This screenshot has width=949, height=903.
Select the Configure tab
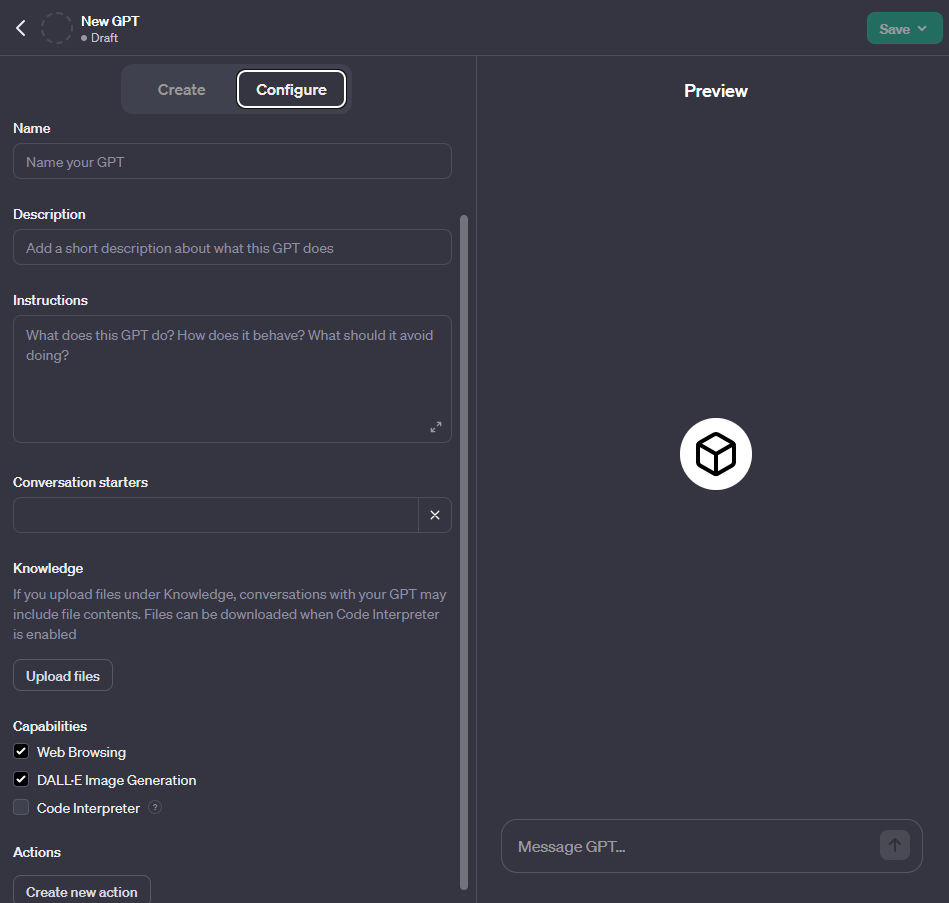291,90
